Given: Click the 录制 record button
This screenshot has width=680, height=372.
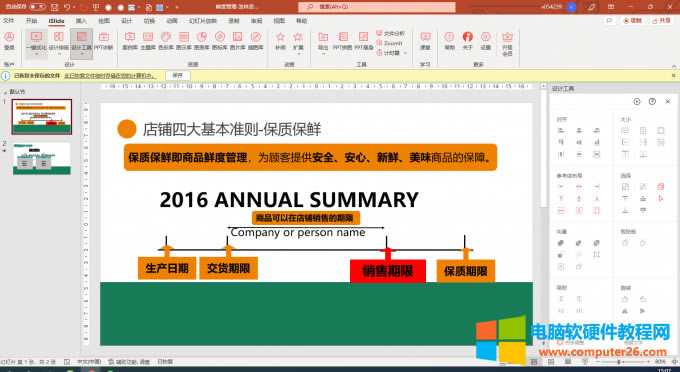Looking at the screenshot, I should click(632, 20).
